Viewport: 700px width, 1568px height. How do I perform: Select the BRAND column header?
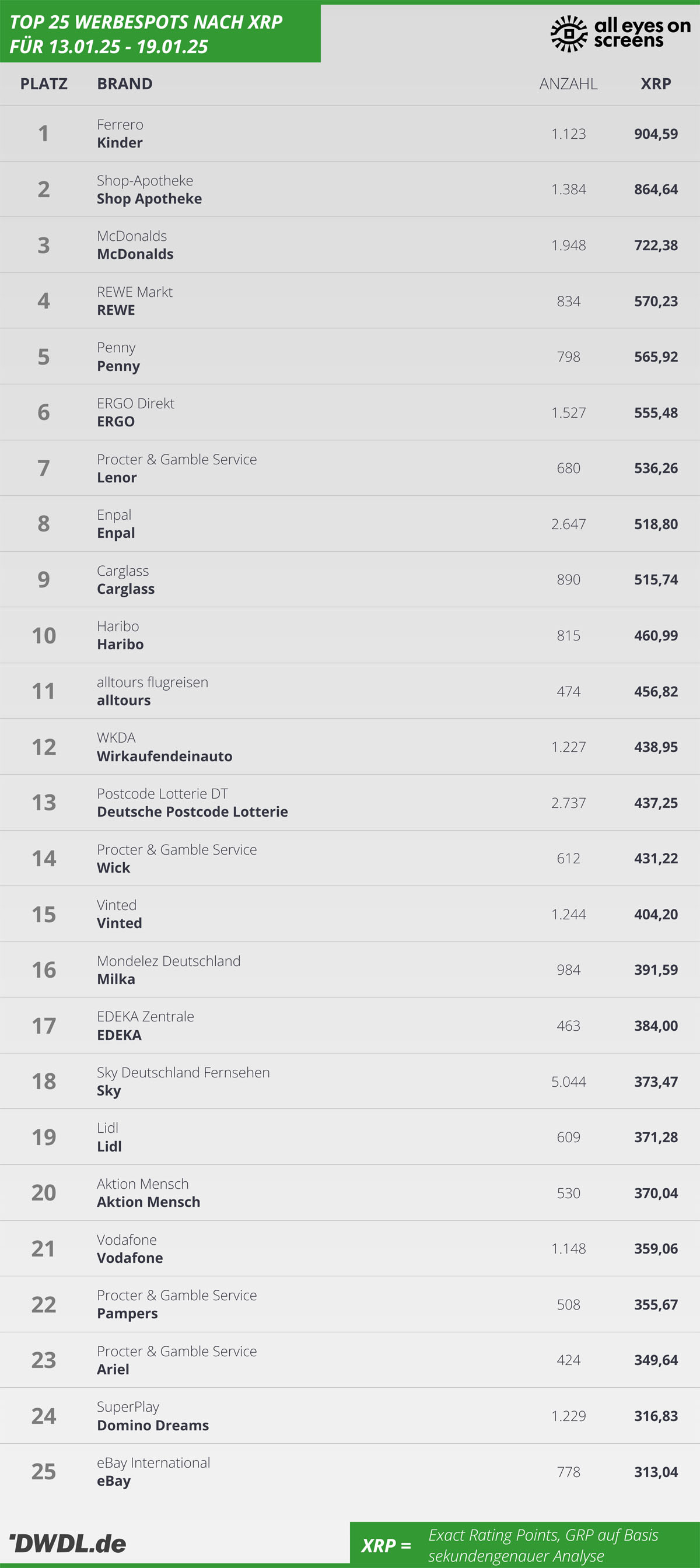coord(125,83)
